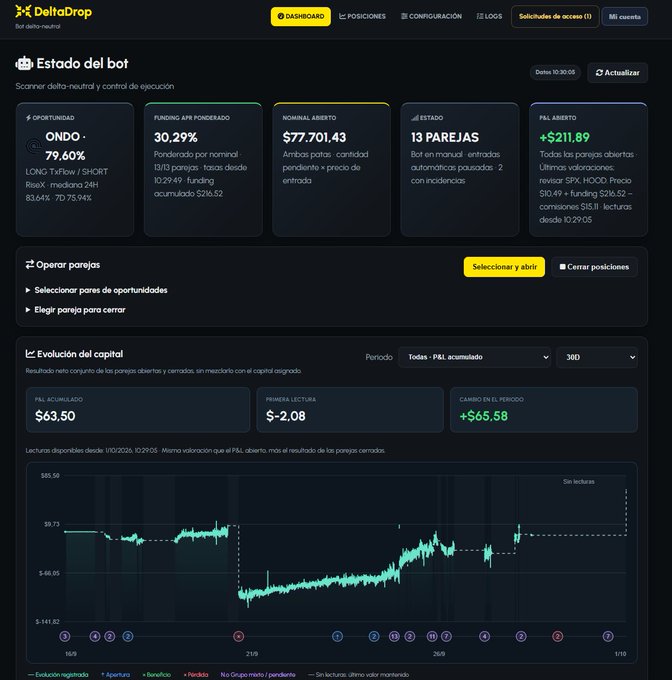Click the $-2,08 primera lectura value

[286, 416]
